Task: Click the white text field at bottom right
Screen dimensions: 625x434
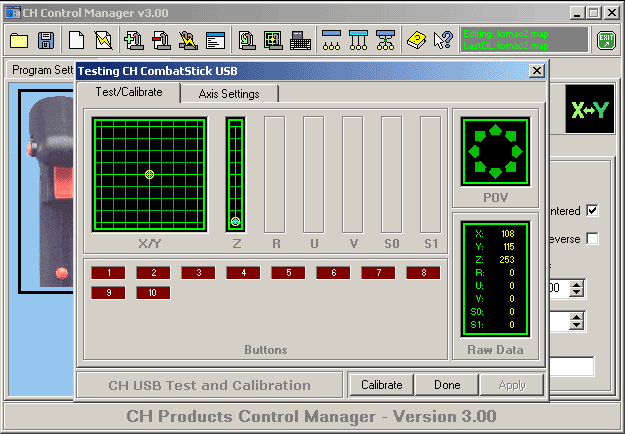Action: [x=572, y=367]
